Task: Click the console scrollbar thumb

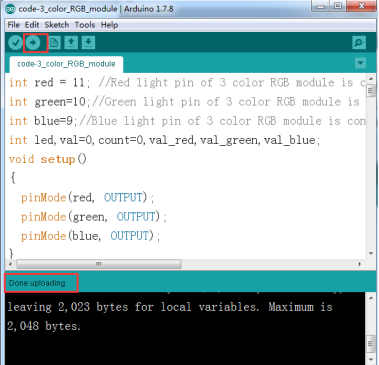Action: 371,344
